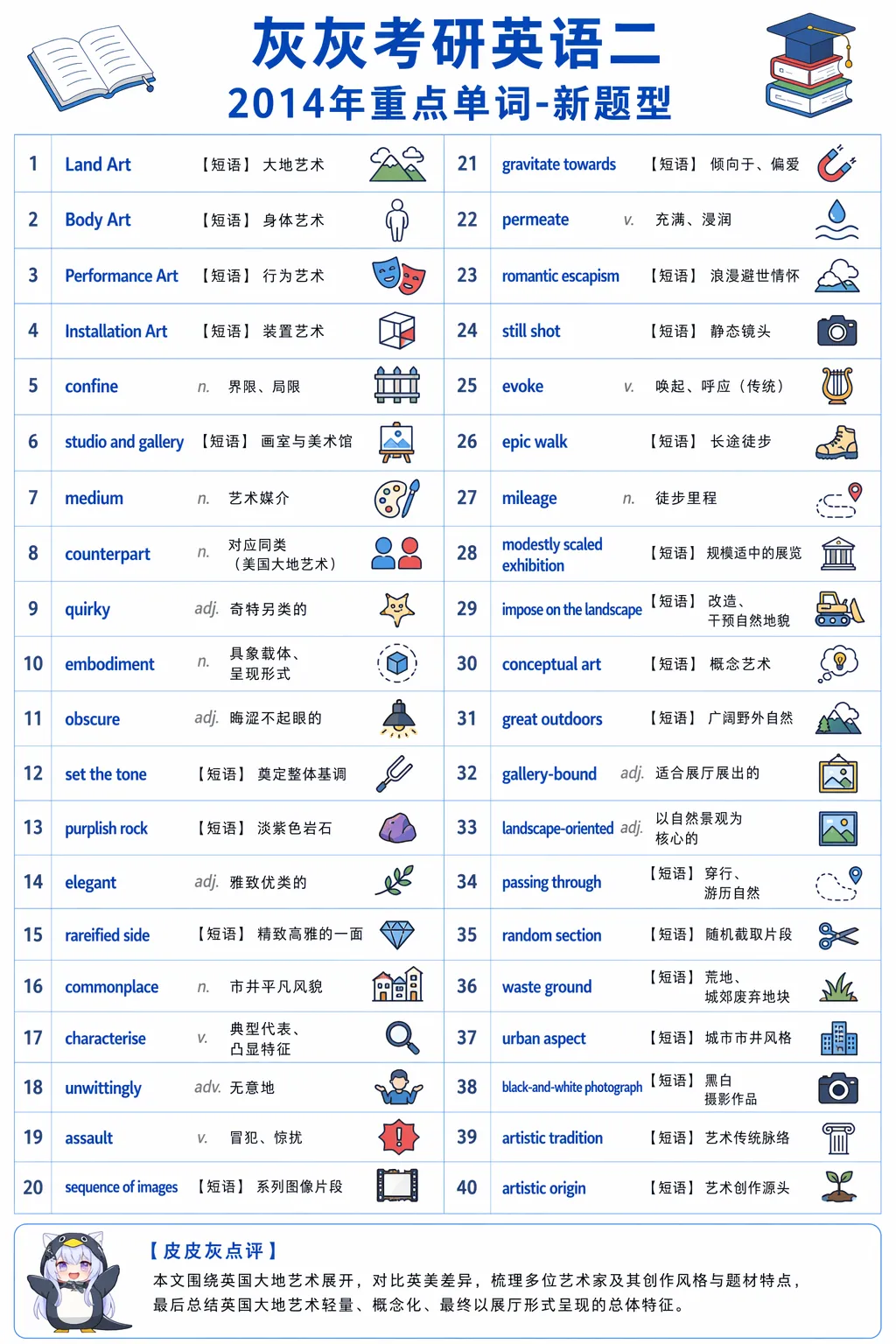Image resolution: width=896 pixels, height=1344 pixels.
Task: Click subtitle 2014年重点单词-新题型
Action: (x=450, y=103)
